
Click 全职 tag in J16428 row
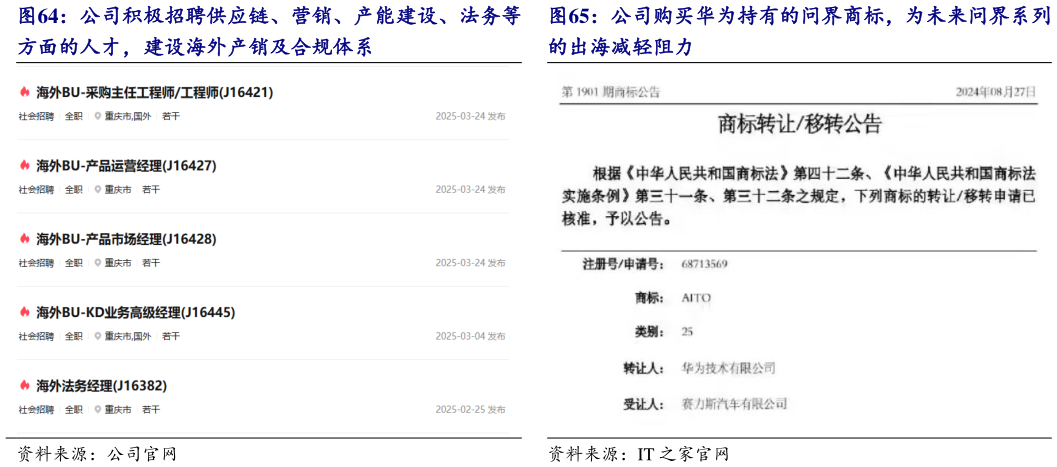[73, 263]
